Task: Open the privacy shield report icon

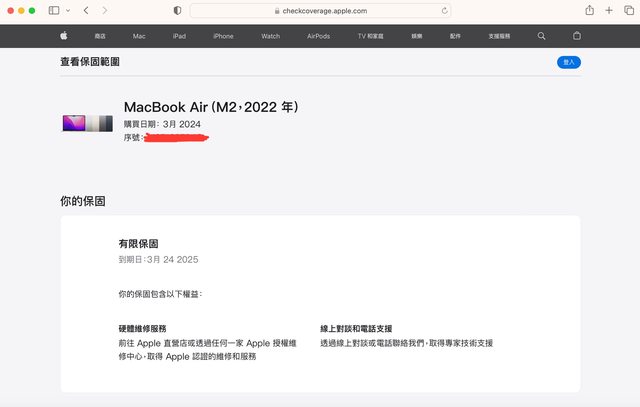Action: [177, 11]
